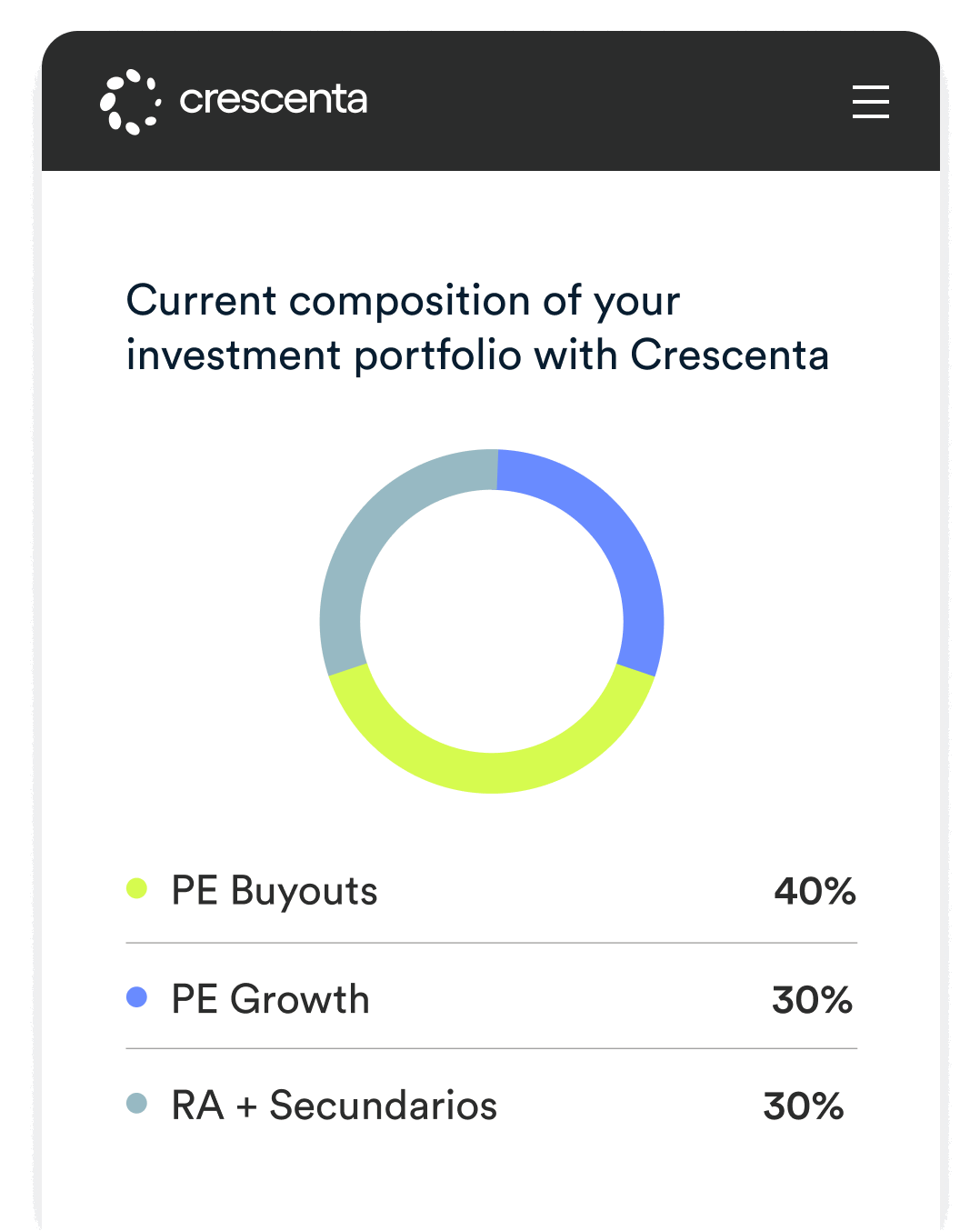Open the hamburger menu icon
This screenshot has height=1231, width=980.
(x=870, y=101)
